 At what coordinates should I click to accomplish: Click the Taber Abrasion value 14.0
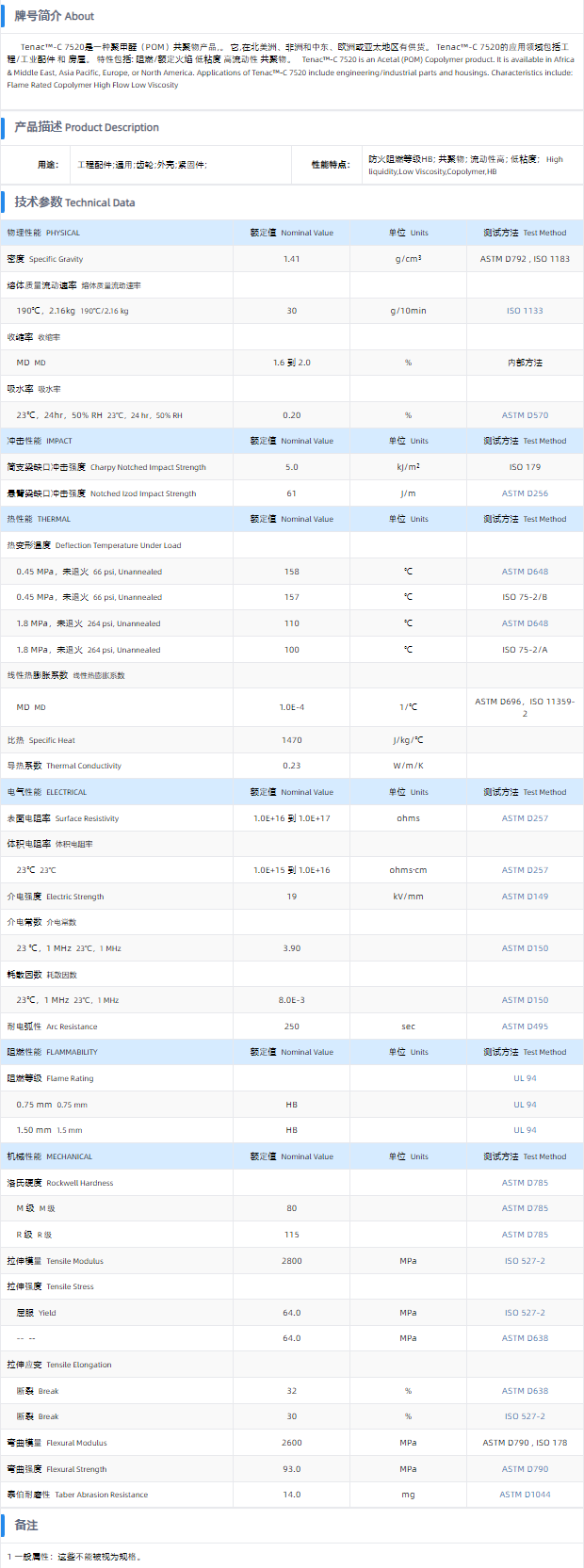pos(292,1495)
